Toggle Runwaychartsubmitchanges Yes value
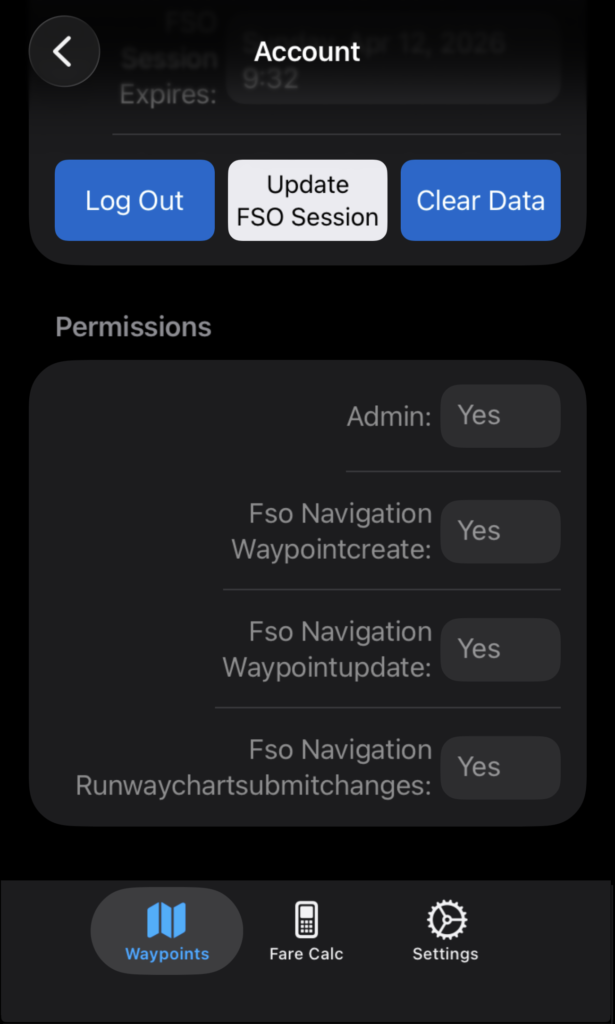615x1024 pixels. 500,768
